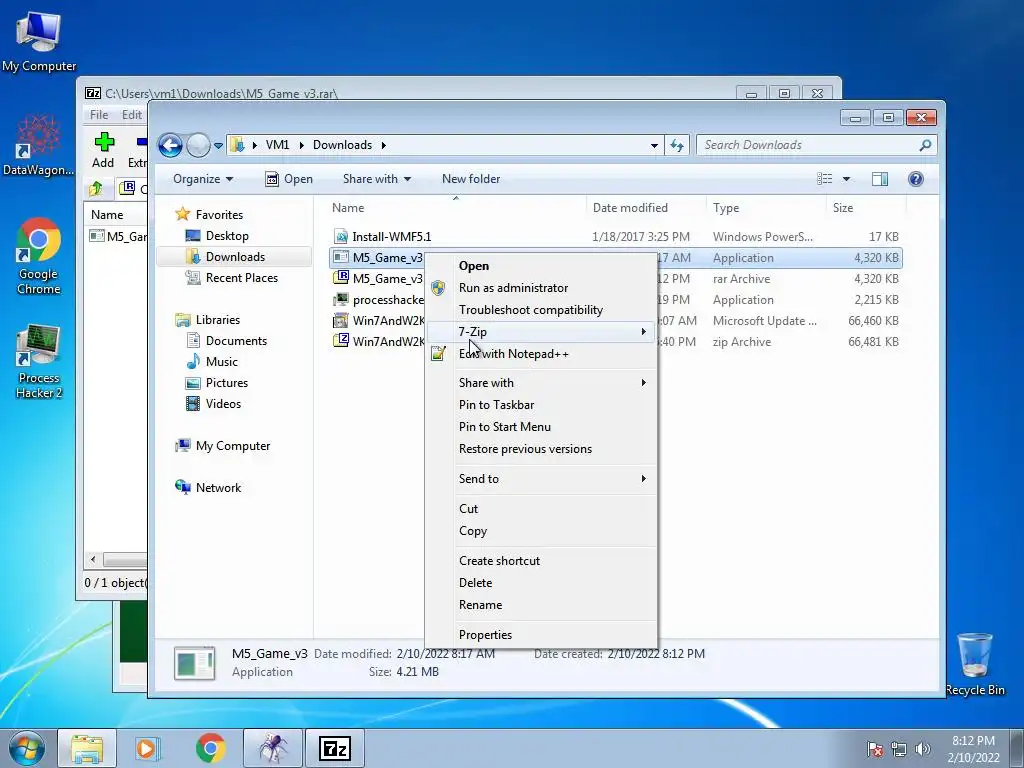Launch Google Chrome desktop shortcut
Screen dimensions: 1024x768
(39, 256)
